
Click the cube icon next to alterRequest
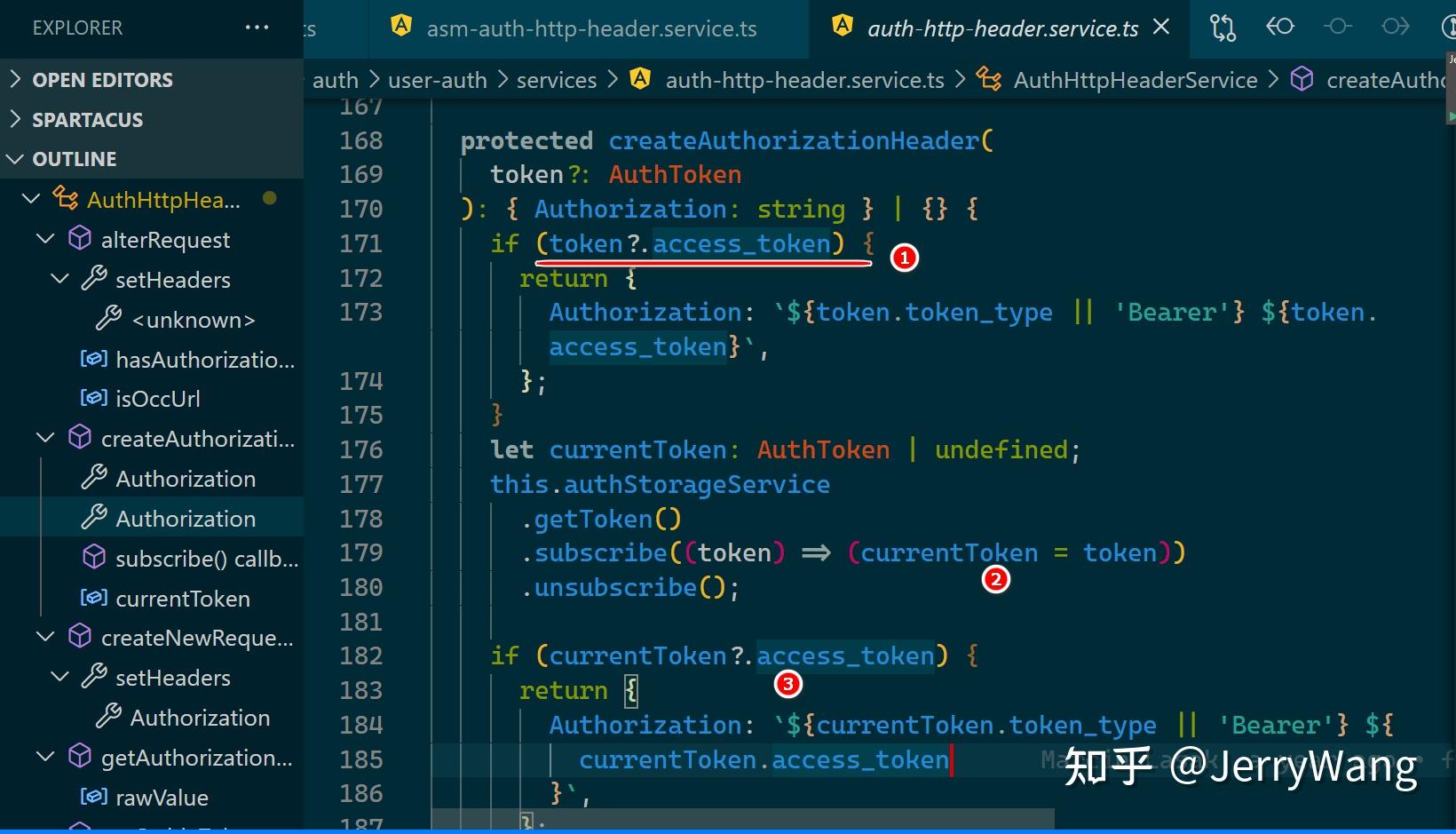[79, 238]
